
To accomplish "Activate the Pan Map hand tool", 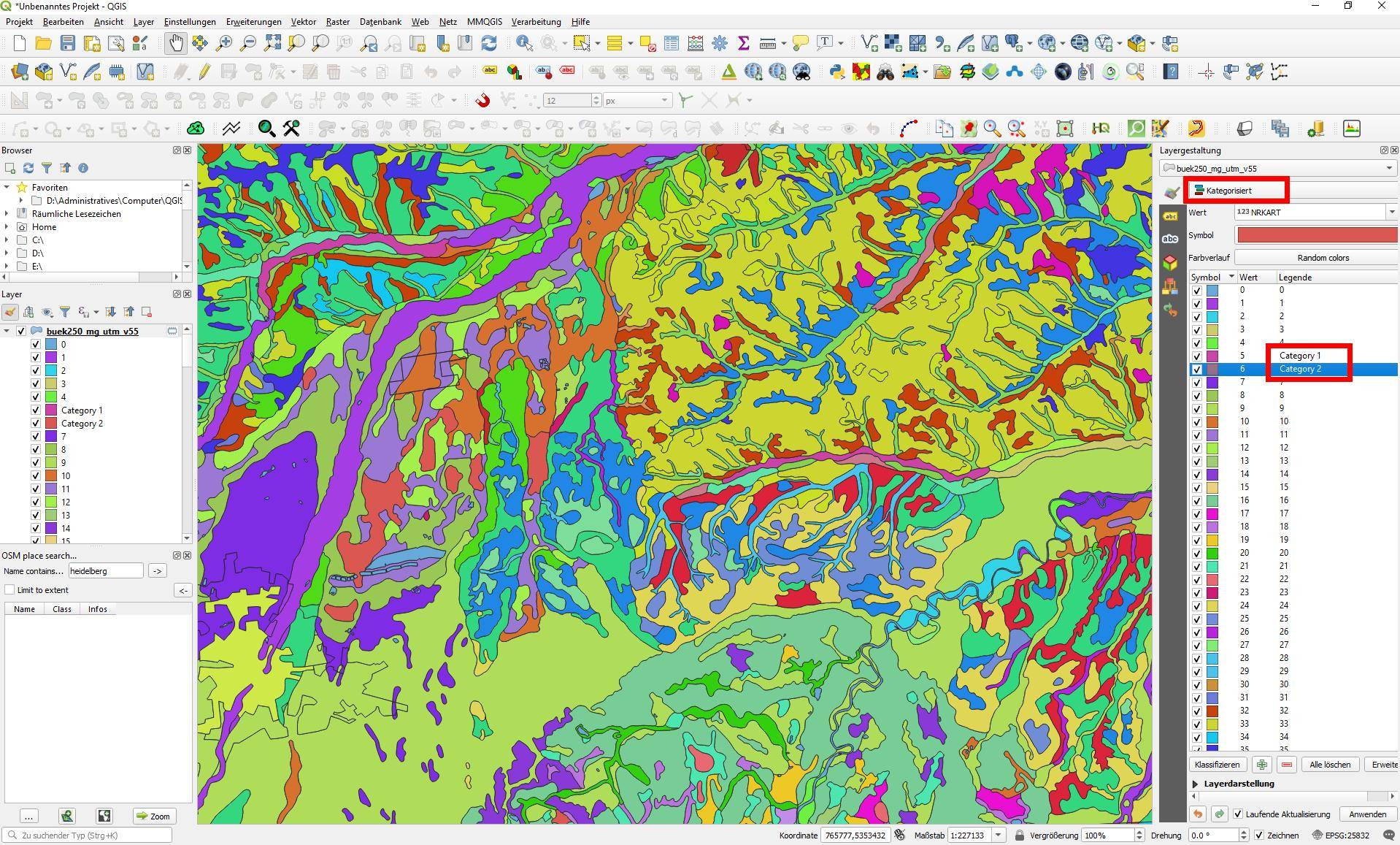I will [176, 43].
